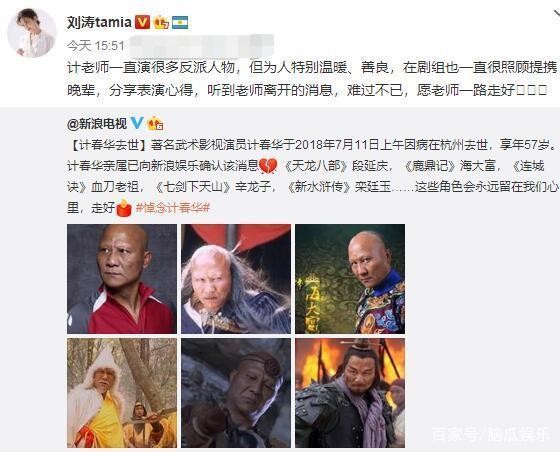Open the armored general with fire photo

pos(350,393)
